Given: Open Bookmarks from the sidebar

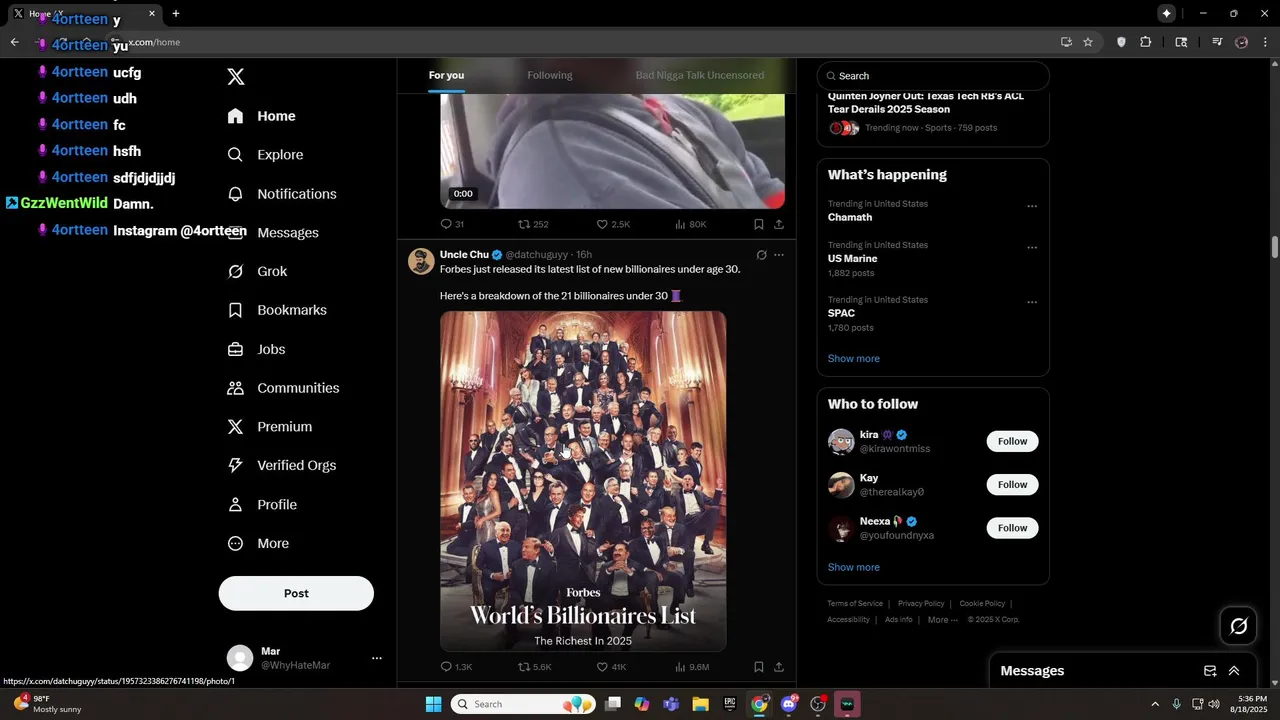Looking at the screenshot, I should pyautogui.click(x=277, y=310).
